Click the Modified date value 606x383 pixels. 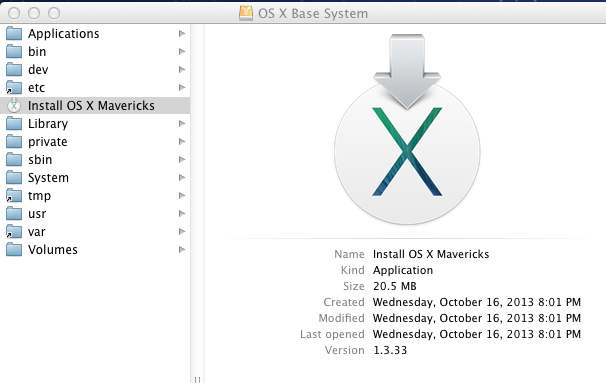(477, 318)
